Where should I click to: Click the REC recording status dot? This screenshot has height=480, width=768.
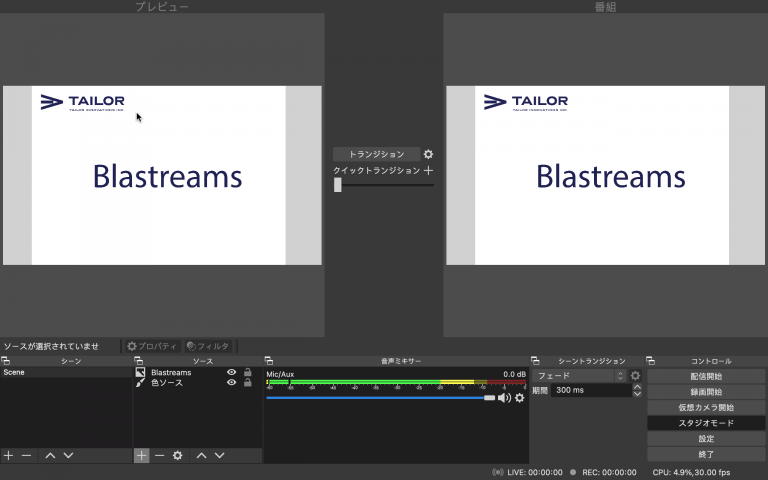(573, 472)
